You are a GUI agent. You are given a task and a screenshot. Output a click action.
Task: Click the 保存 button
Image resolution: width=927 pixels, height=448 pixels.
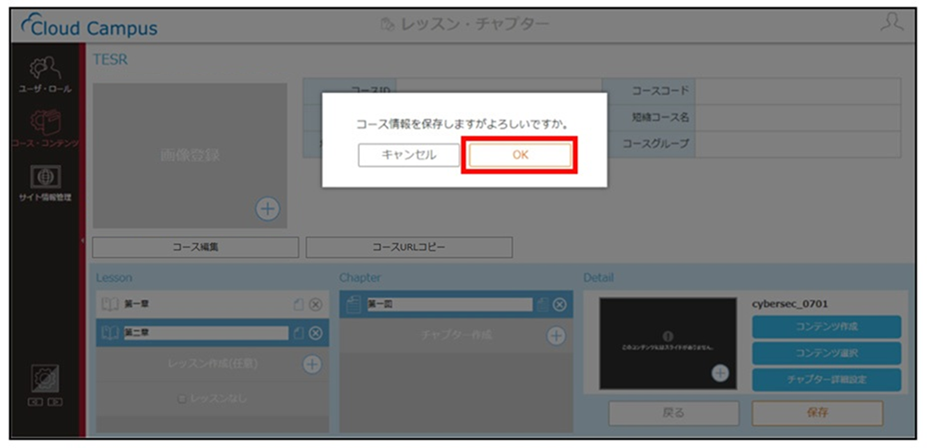(817, 413)
